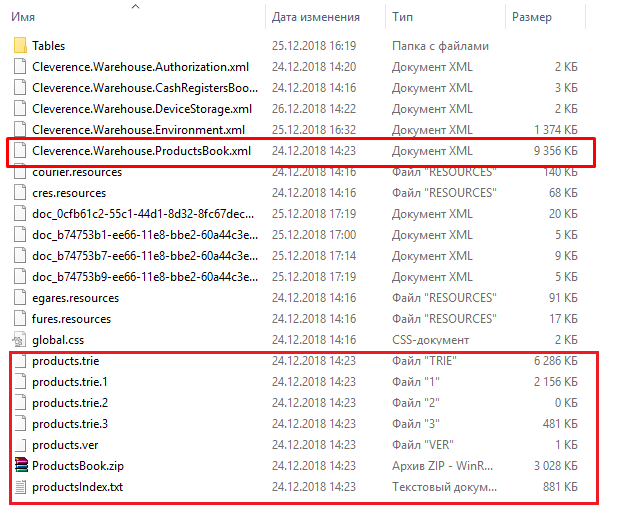Viewport: 628px width, 515px height.
Task: Click the type CSS-документ
Action: tap(430, 340)
